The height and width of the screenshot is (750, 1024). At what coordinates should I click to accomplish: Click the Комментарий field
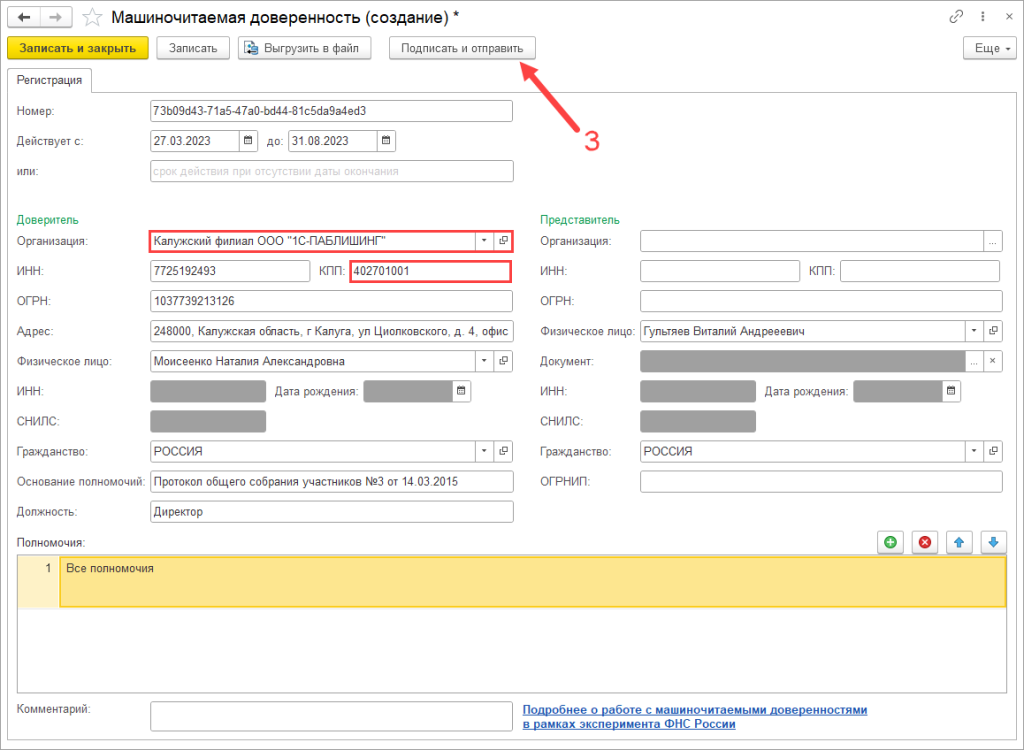pyautogui.click(x=331, y=716)
